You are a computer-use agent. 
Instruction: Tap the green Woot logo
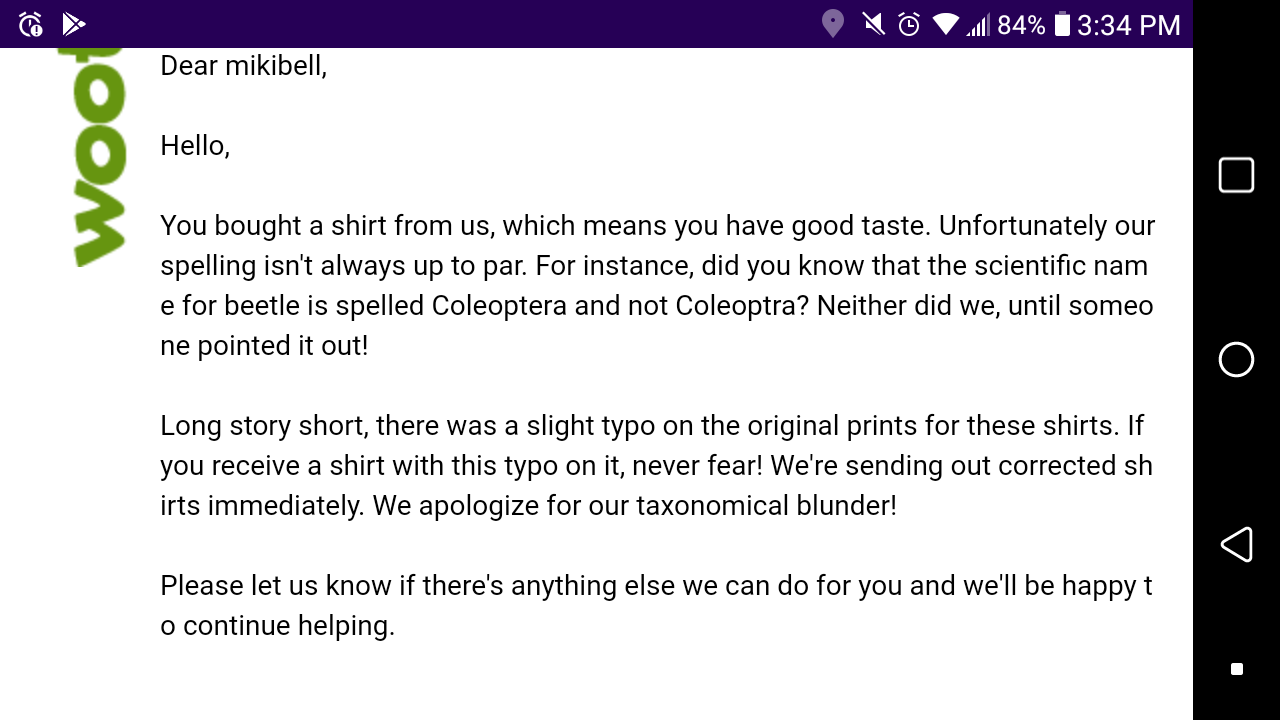[98, 158]
